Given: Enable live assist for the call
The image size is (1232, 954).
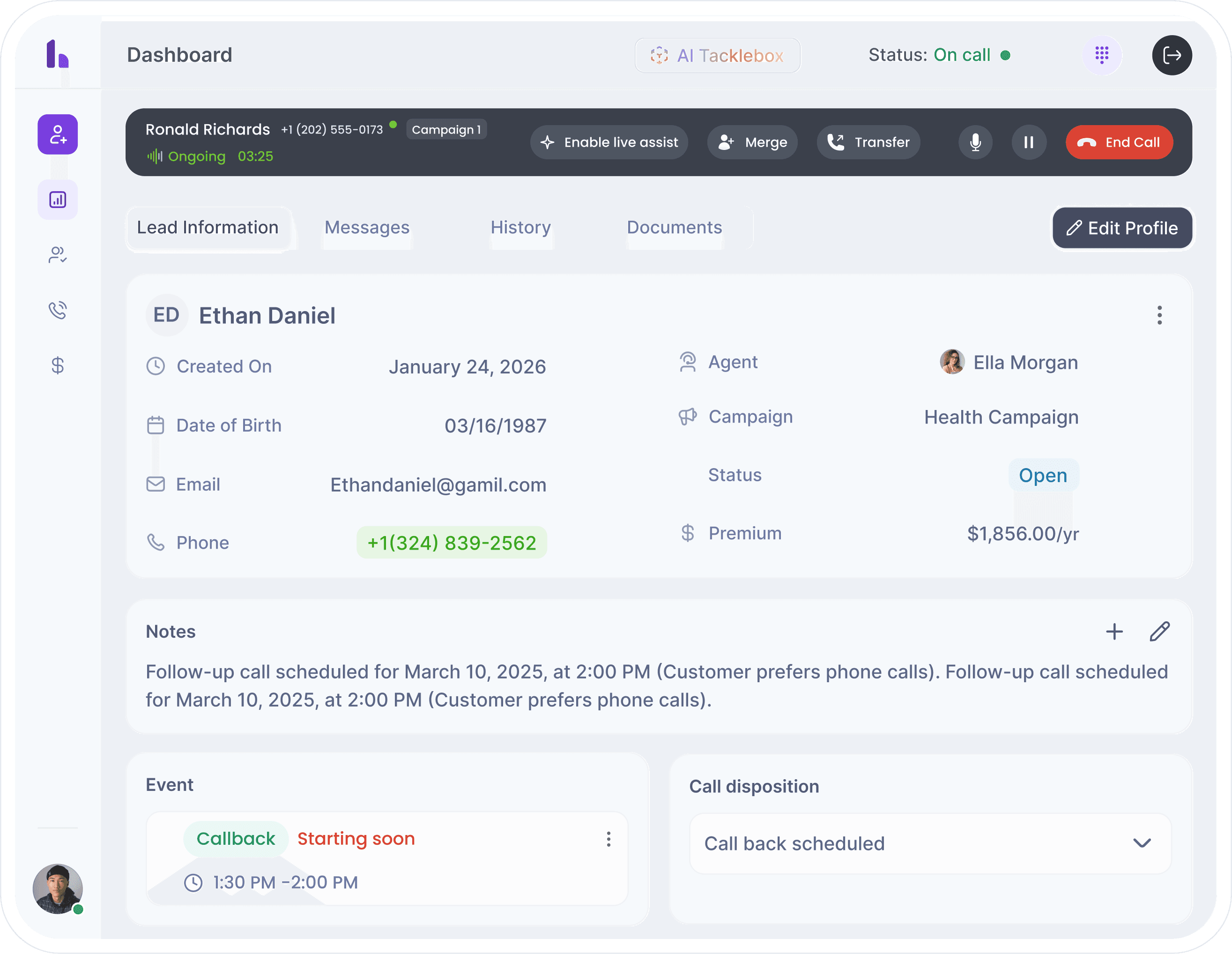Looking at the screenshot, I should coord(609,142).
